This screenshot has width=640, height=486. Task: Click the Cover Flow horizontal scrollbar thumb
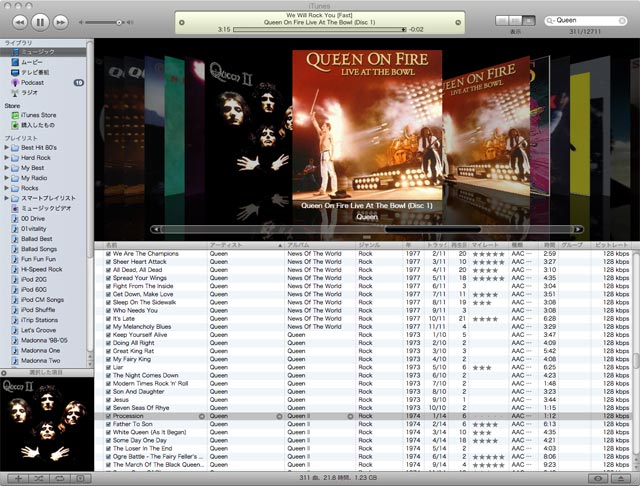(x=432, y=230)
